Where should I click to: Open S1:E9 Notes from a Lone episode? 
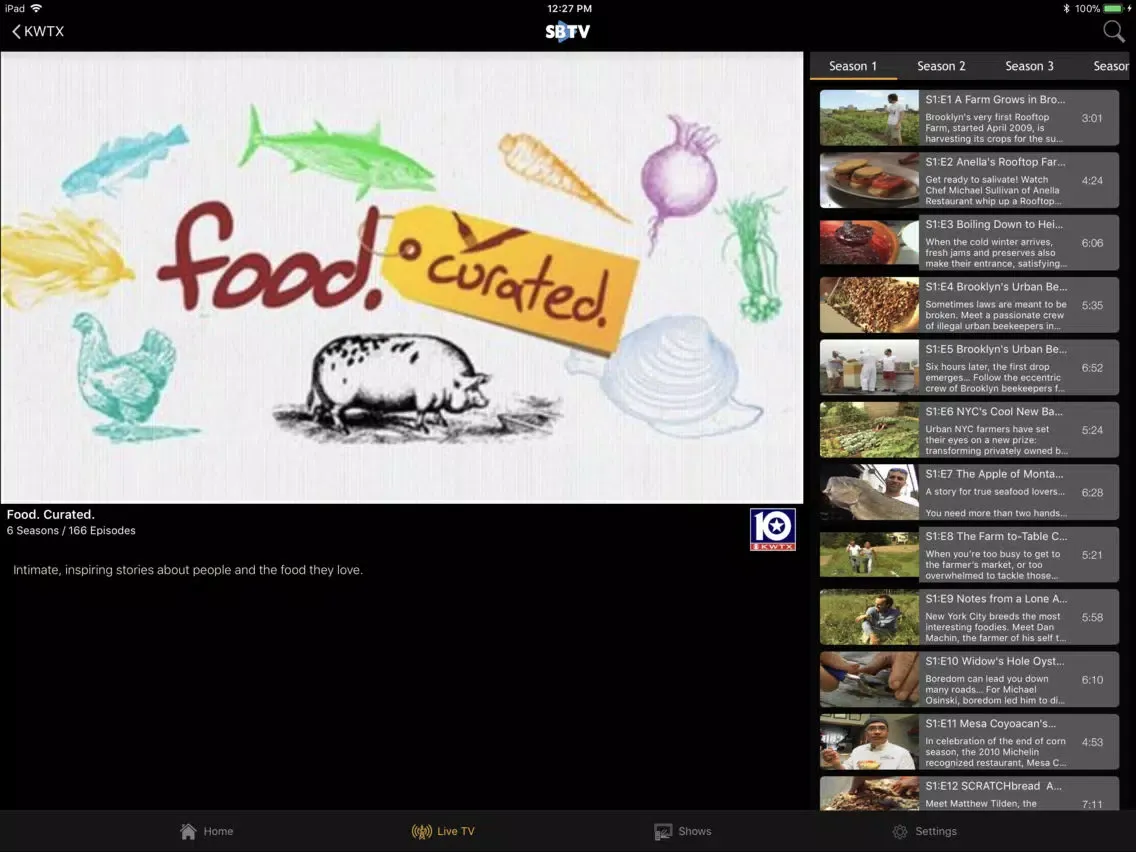(x=968, y=617)
